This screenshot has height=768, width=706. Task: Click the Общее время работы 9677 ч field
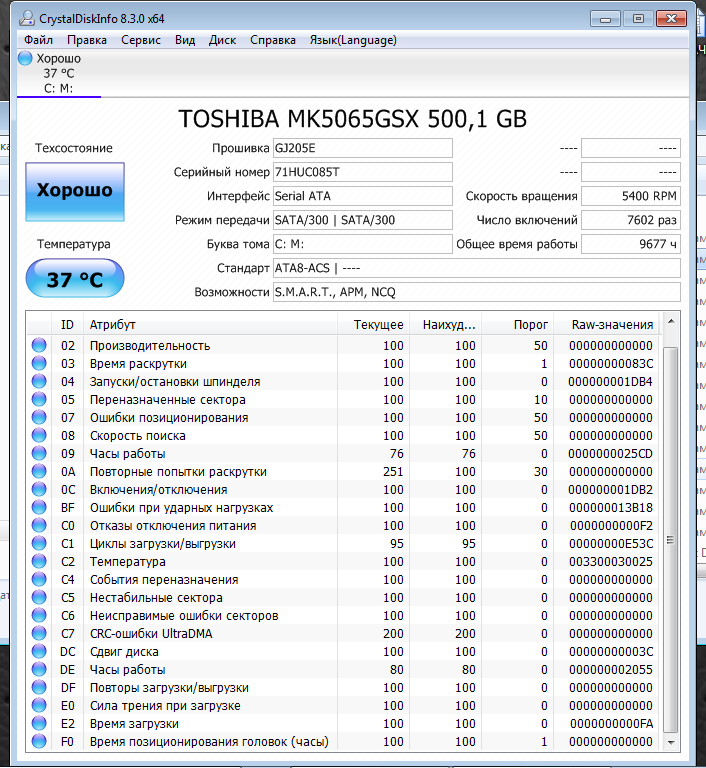tap(631, 244)
